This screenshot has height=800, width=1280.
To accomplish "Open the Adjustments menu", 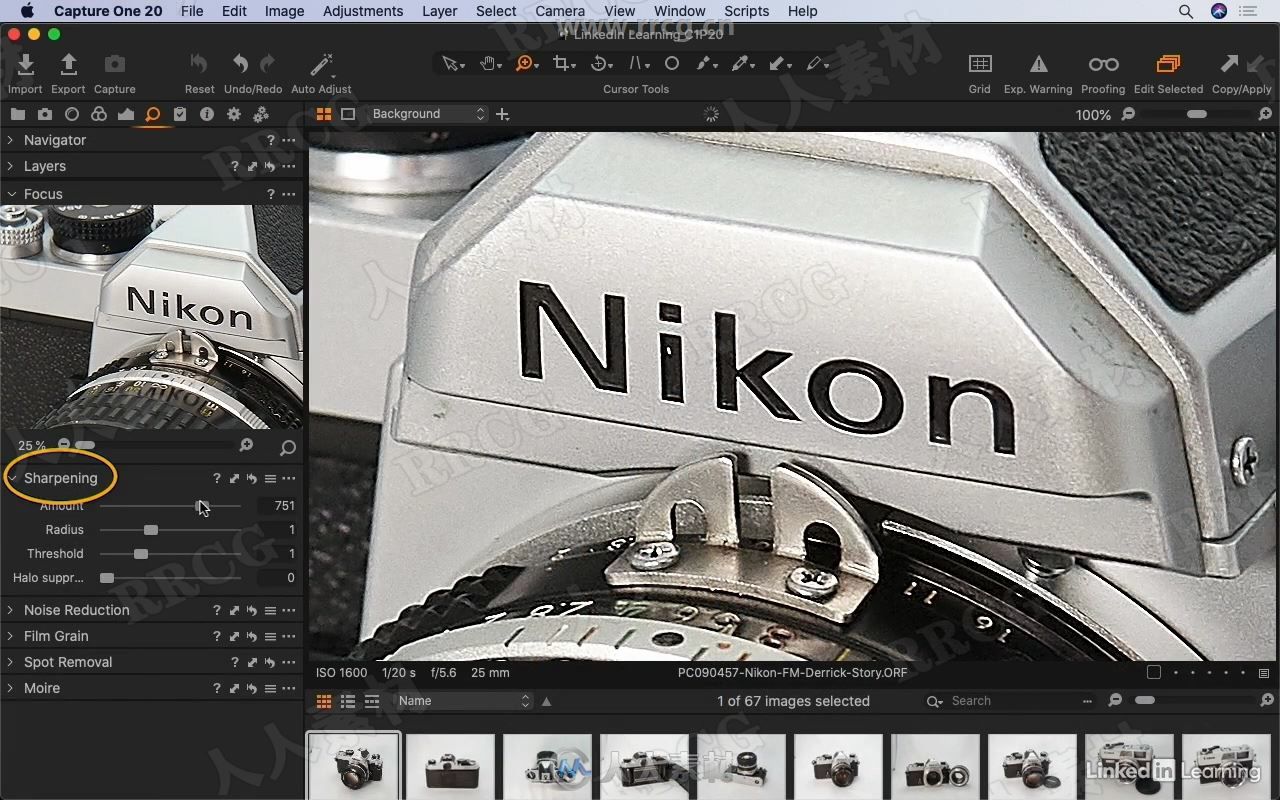I will click(363, 11).
